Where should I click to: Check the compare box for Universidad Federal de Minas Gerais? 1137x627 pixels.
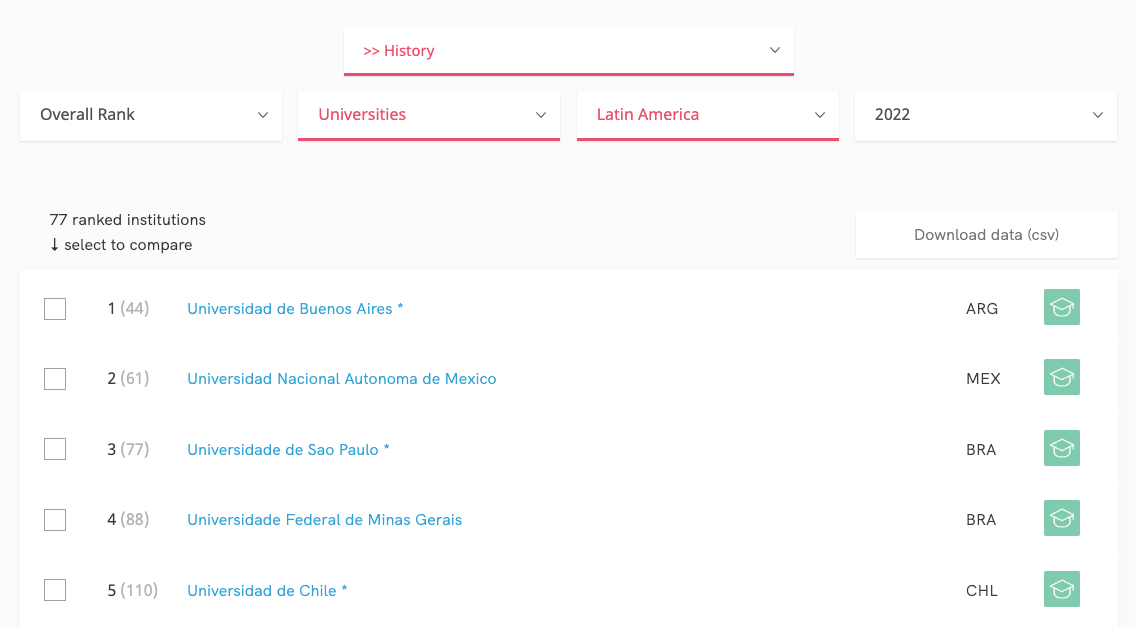[55, 519]
